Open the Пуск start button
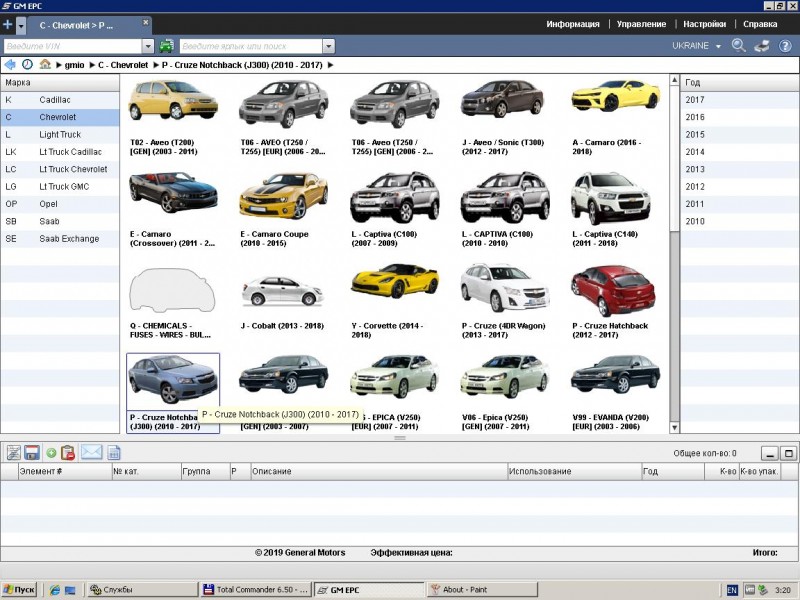This screenshot has width=800, height=600. click(19, 590)
